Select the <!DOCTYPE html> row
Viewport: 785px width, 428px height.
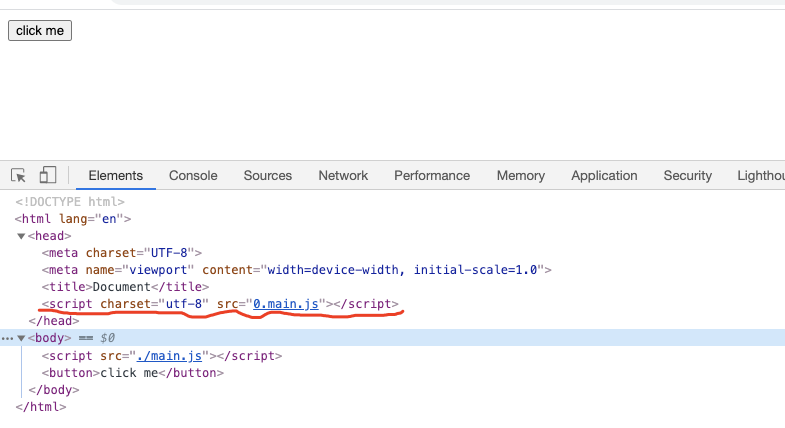pyautogui.click(x=70, y=202)
